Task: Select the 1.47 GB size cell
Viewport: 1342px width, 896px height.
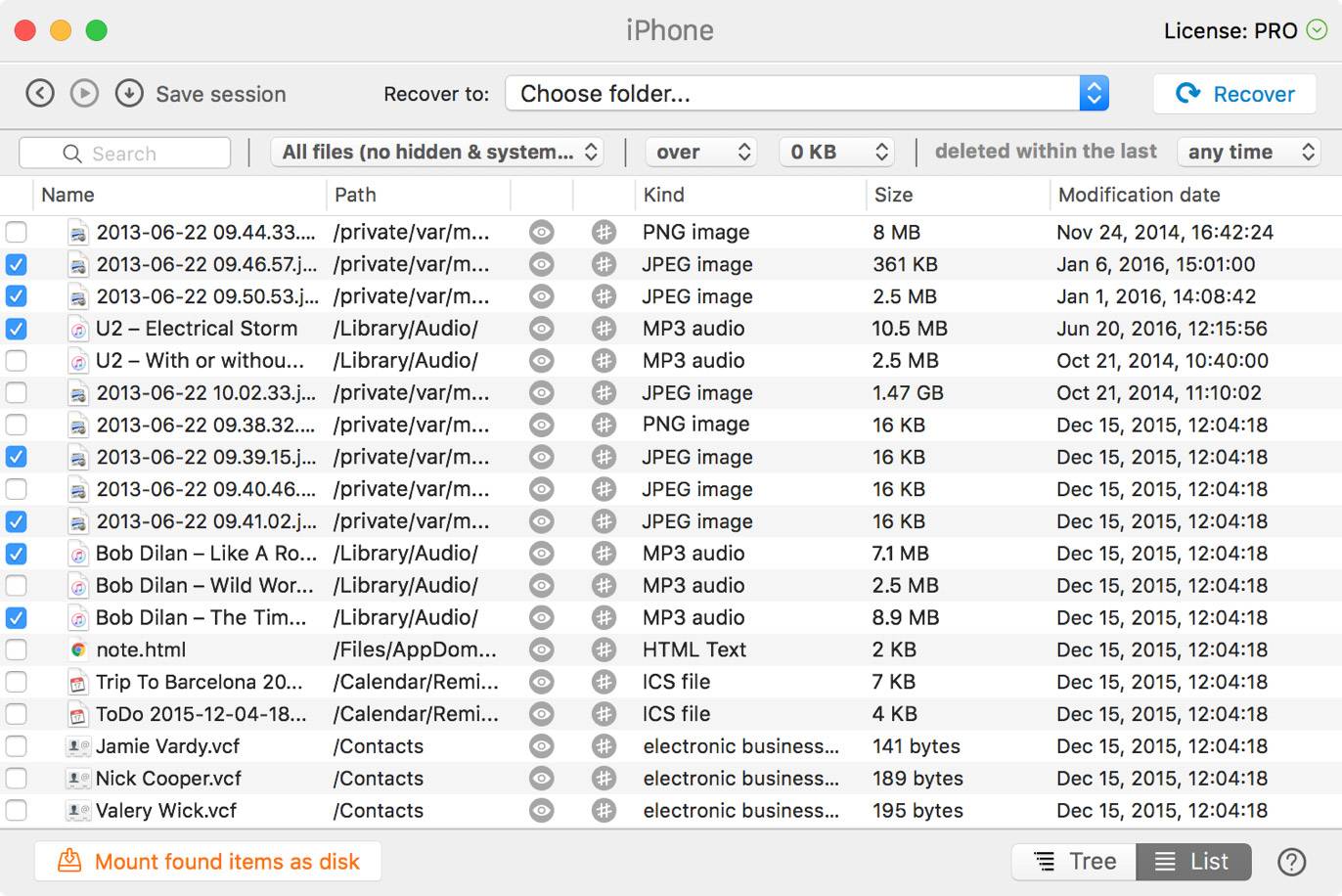Action: click(908, 393)
